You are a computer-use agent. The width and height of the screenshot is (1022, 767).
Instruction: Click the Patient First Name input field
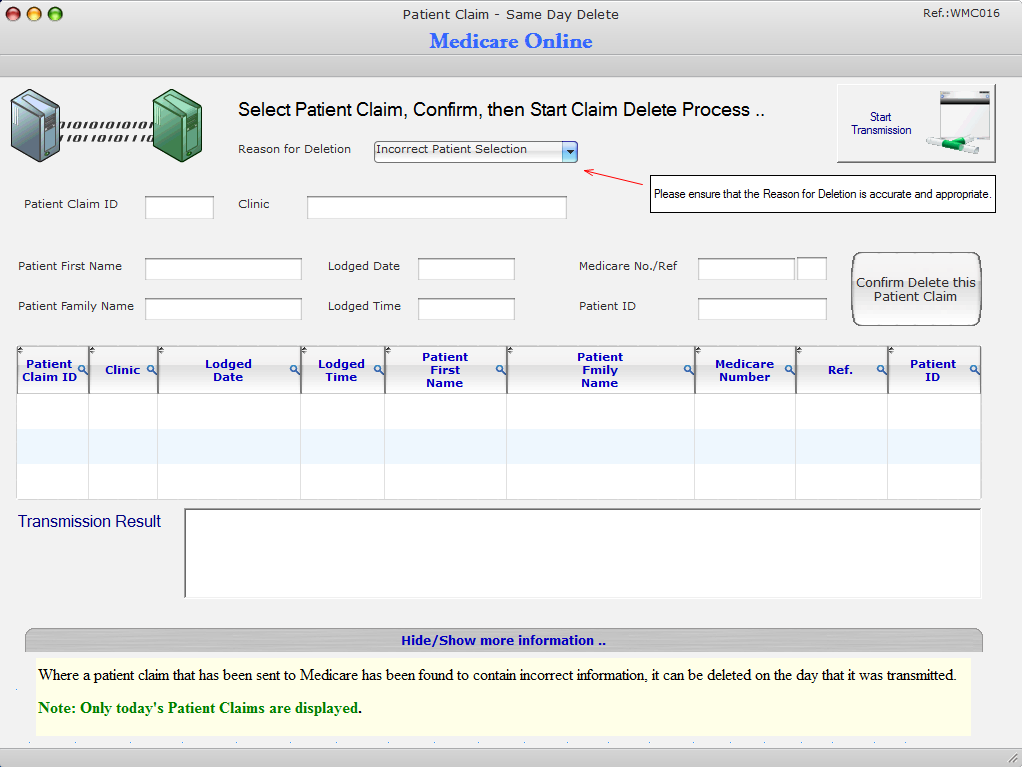tap(224, 268)
